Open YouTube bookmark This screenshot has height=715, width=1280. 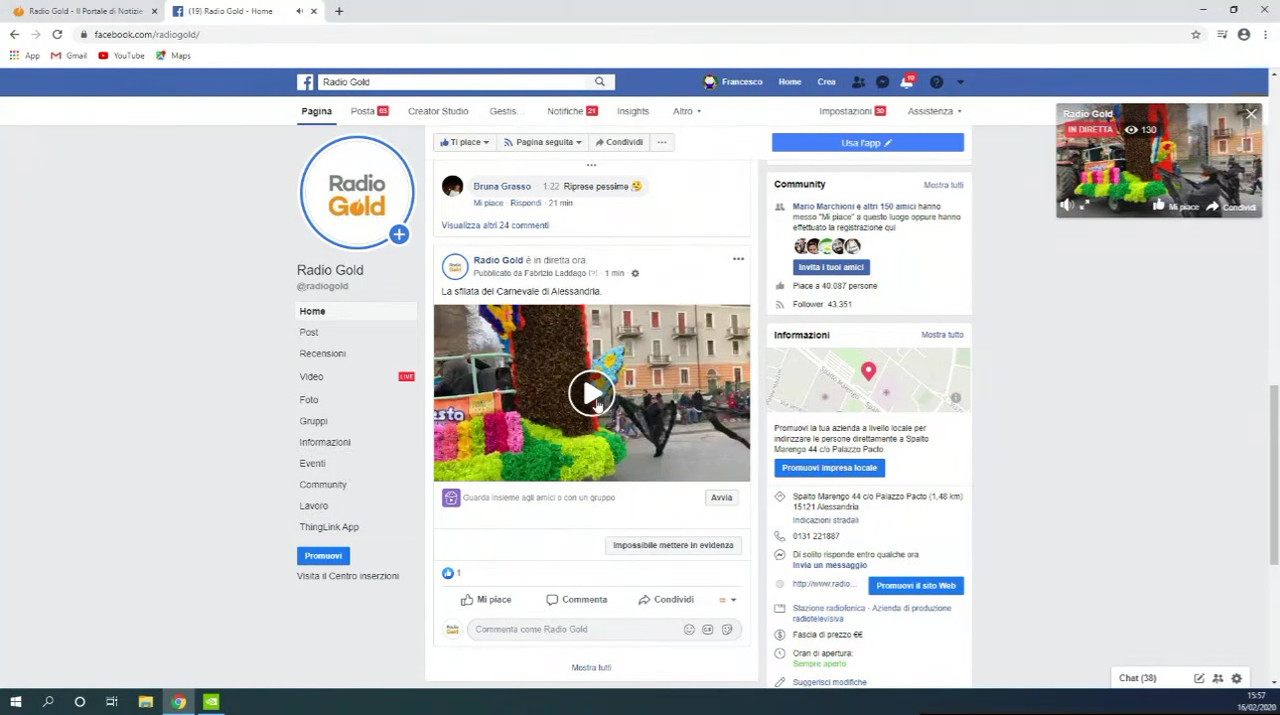pyautogui.click(x=122, y=56)
